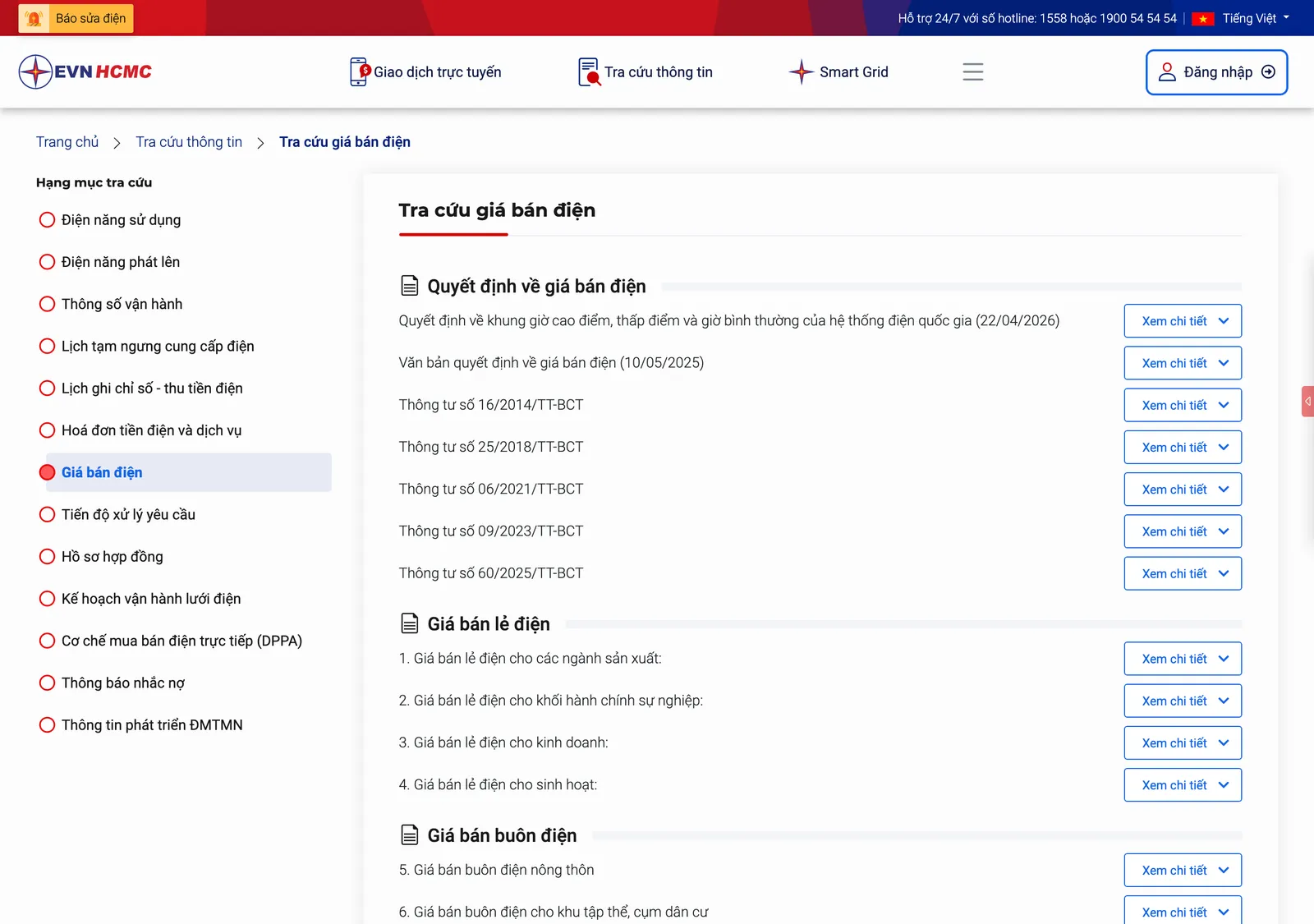The width and height of the screenshot is (1314, 924).
Task: Expand Xem chi tiết for Văn bản quyết định (10/05/2025)
Action: [1183, 363]
